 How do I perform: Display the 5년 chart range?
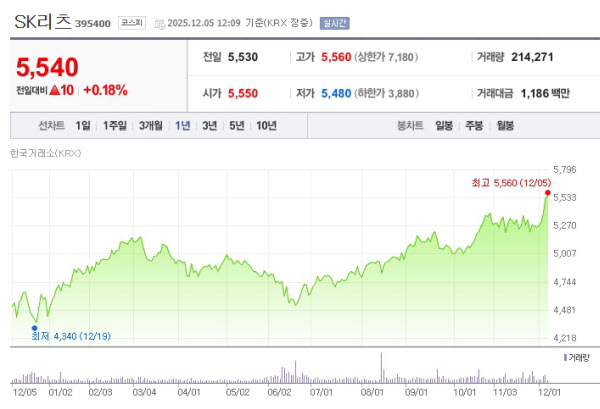pos(236,126)
